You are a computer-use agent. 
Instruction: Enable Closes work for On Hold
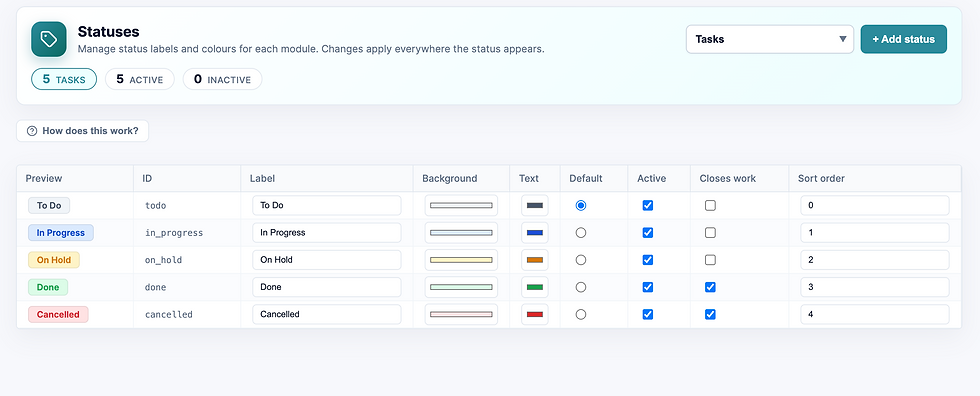point(710,260)
